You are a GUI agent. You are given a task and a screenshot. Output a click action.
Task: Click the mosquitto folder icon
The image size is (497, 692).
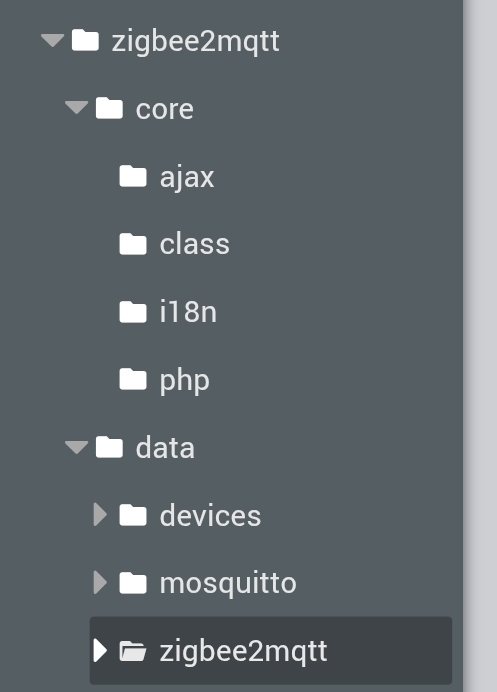tap(133, 583)
